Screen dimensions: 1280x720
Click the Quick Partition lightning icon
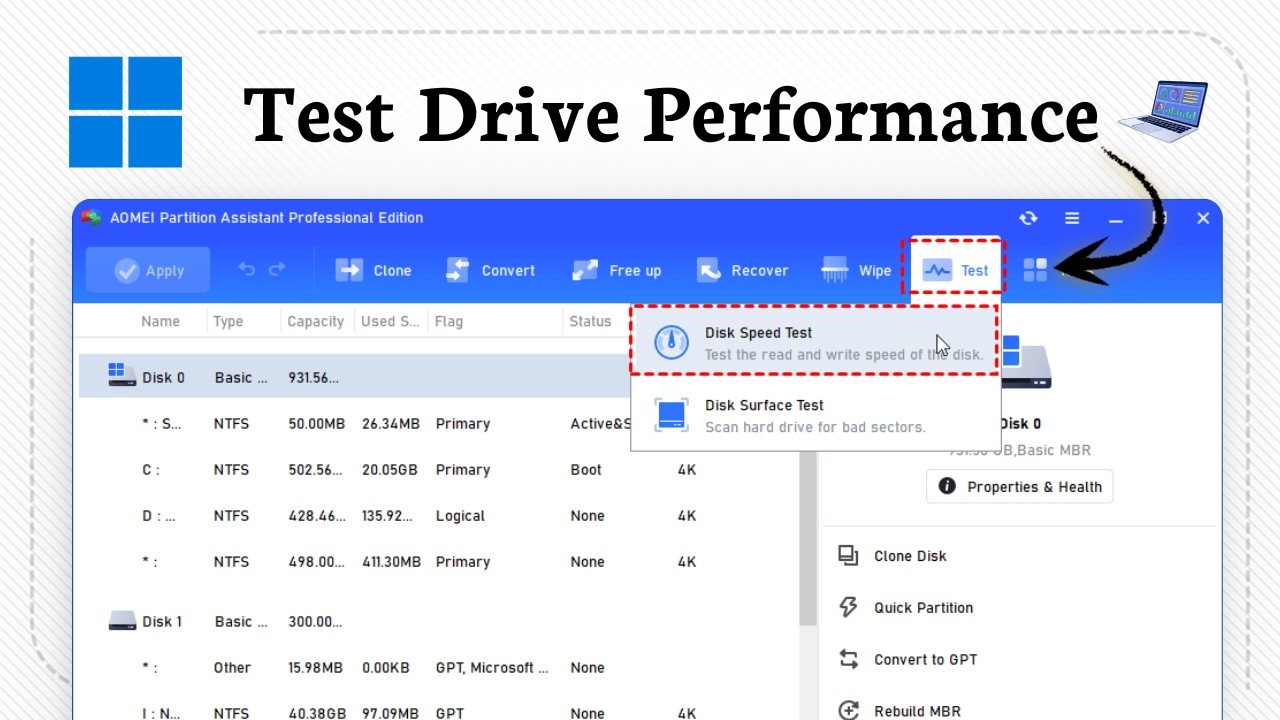tap(849, 608)
